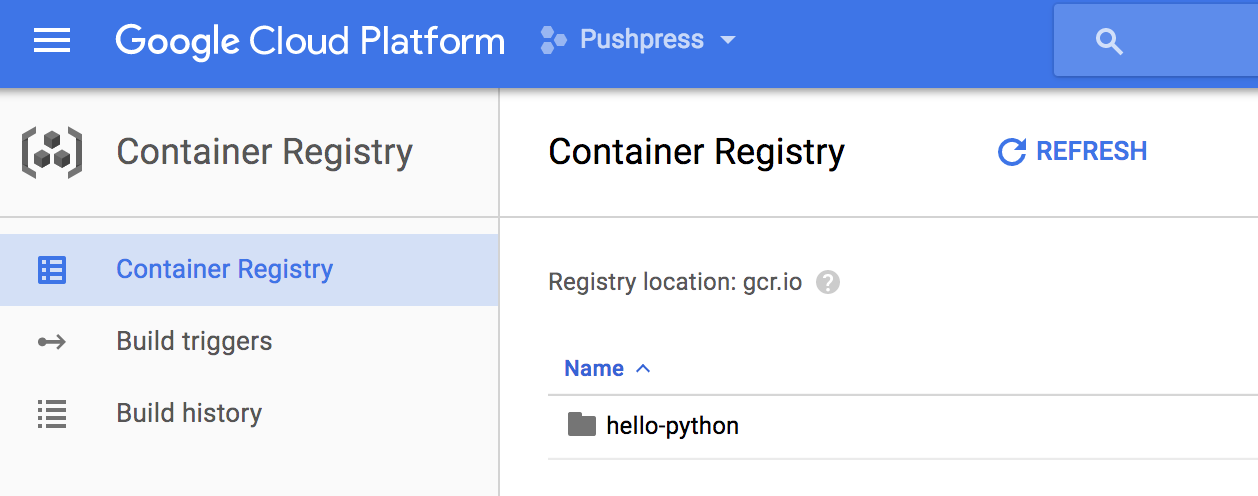
Task: Click the sidebar Container Registry header title
Action: [x=264, y=152]
